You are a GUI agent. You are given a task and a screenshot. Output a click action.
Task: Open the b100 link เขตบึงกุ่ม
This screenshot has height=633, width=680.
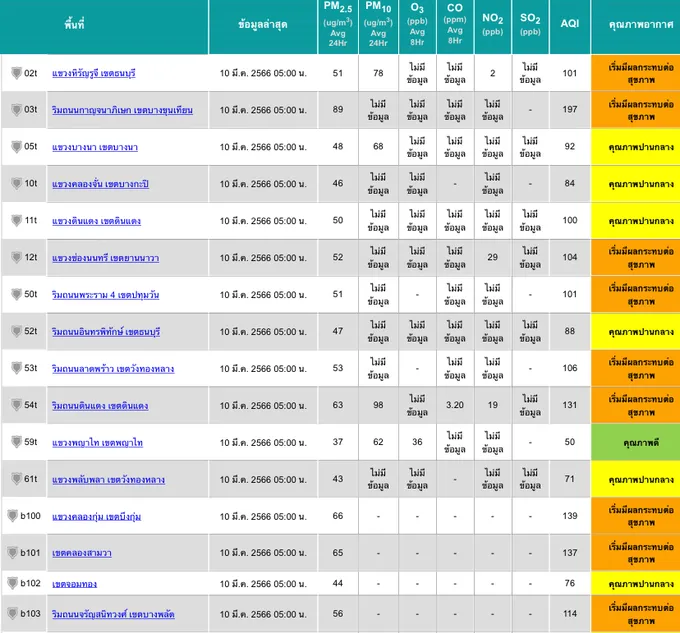point(96,516)
